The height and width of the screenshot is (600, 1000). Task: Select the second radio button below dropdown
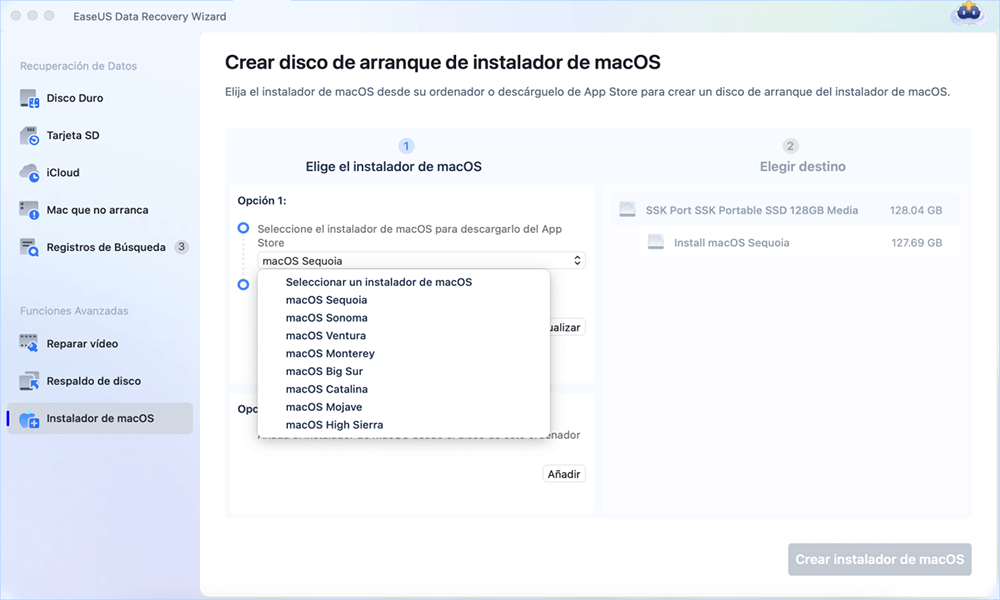243,284
